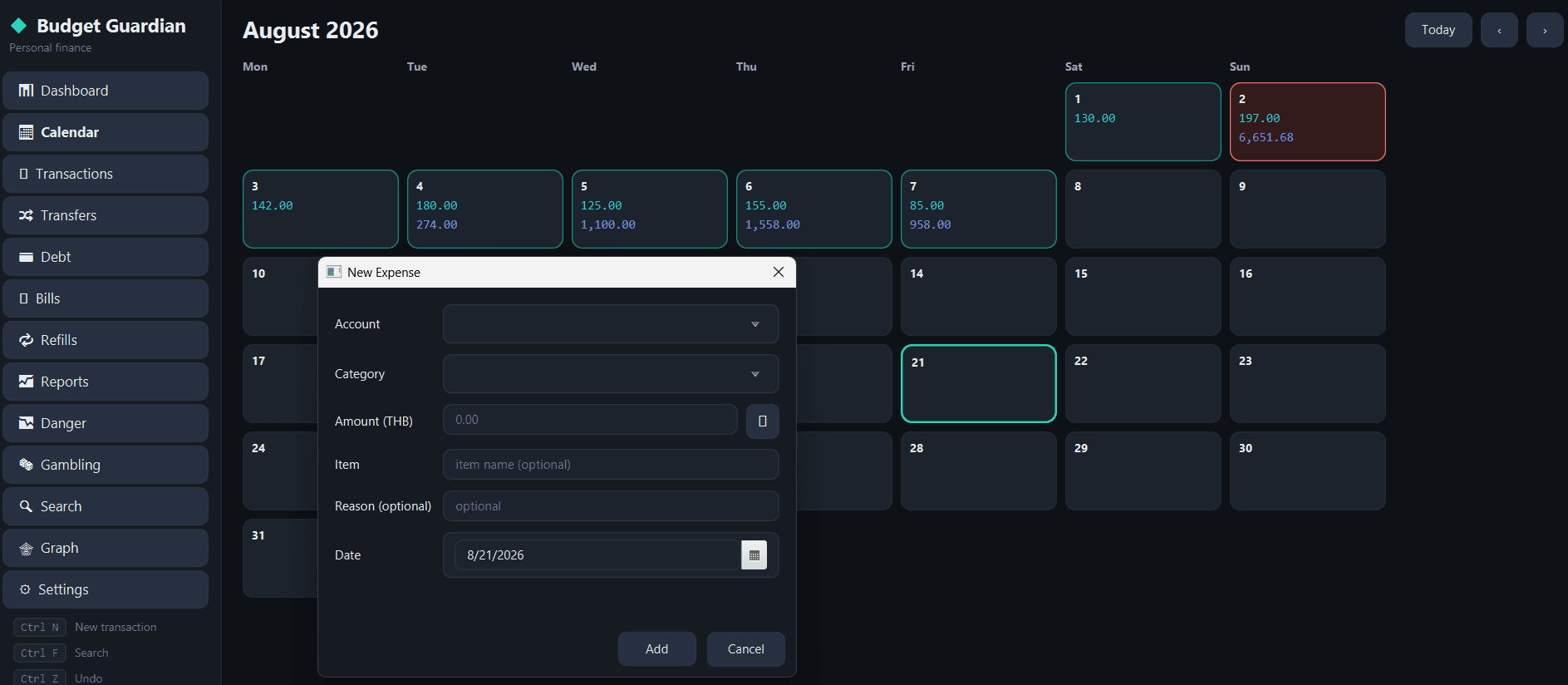Viewport: 1568px width, 685px height.
Task: Close the New Expense dialog
Action: pyautogui.click(x=779, y=272)
